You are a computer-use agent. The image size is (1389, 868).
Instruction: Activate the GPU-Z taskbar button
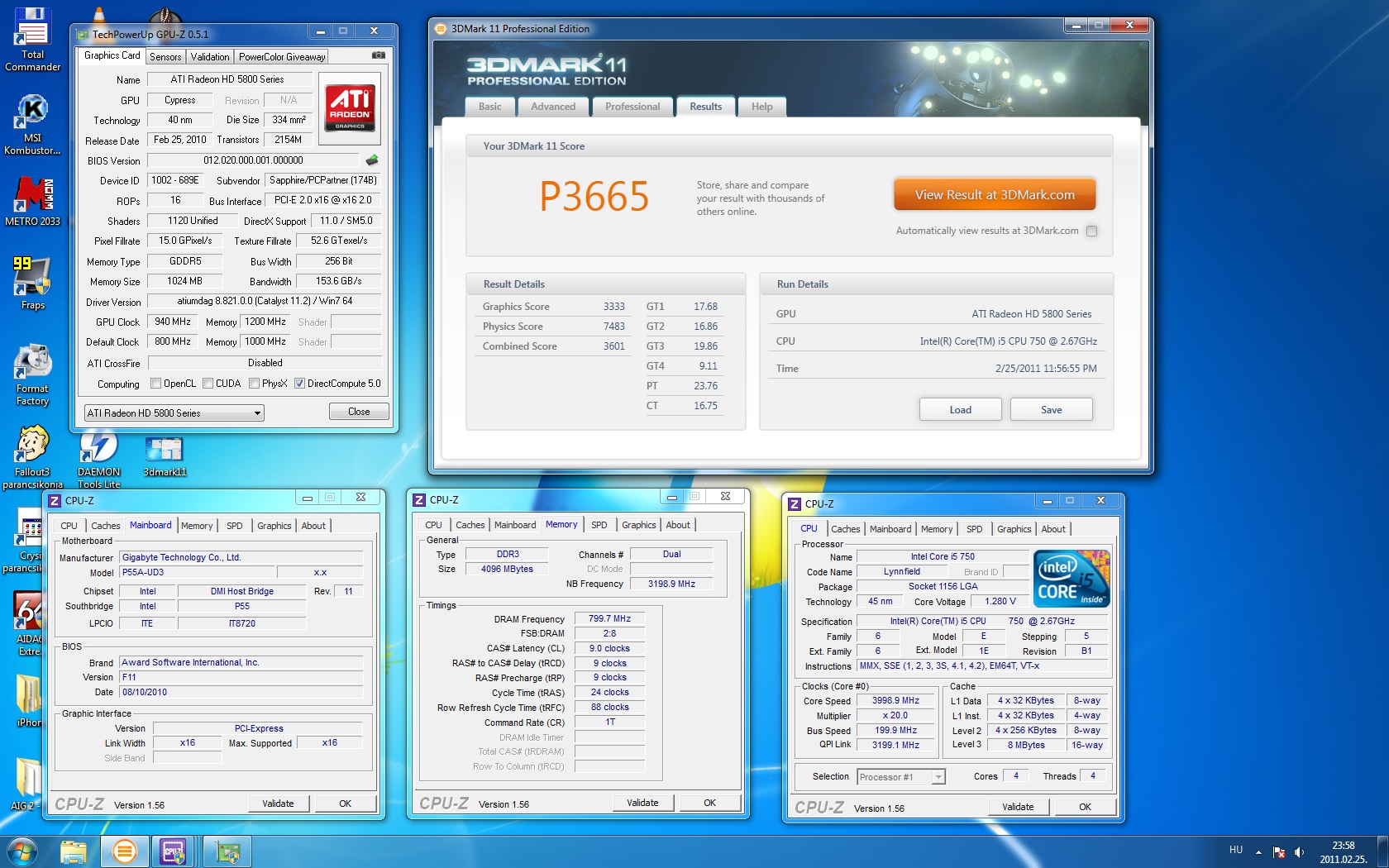[x=226, y=851]
